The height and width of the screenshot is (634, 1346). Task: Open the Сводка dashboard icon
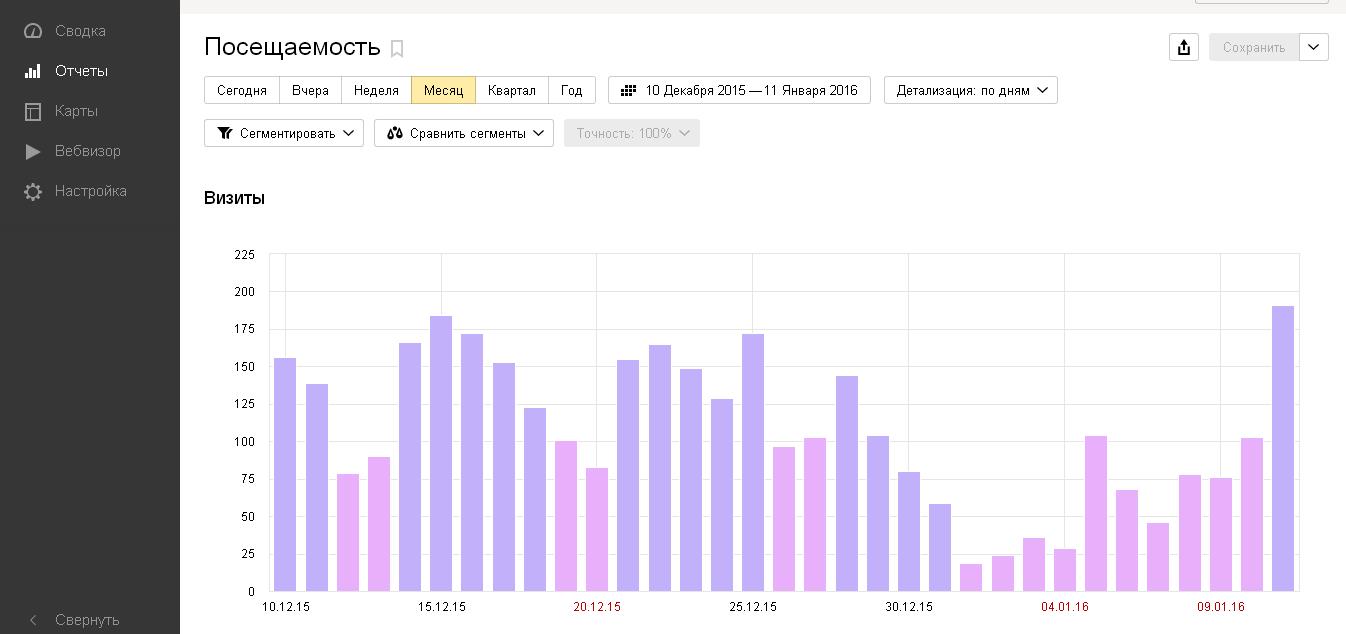pos(33,31)
